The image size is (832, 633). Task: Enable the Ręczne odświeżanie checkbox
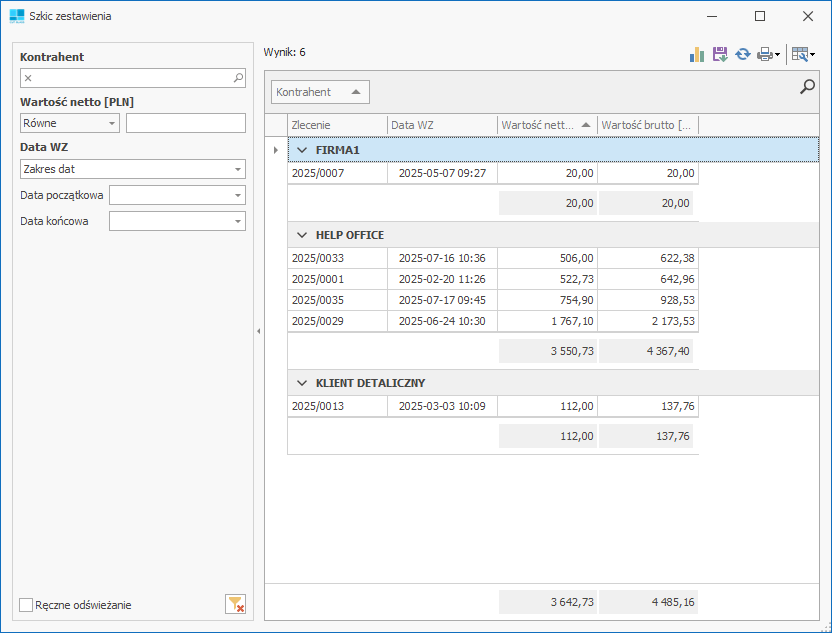click(x=27, y=605)
